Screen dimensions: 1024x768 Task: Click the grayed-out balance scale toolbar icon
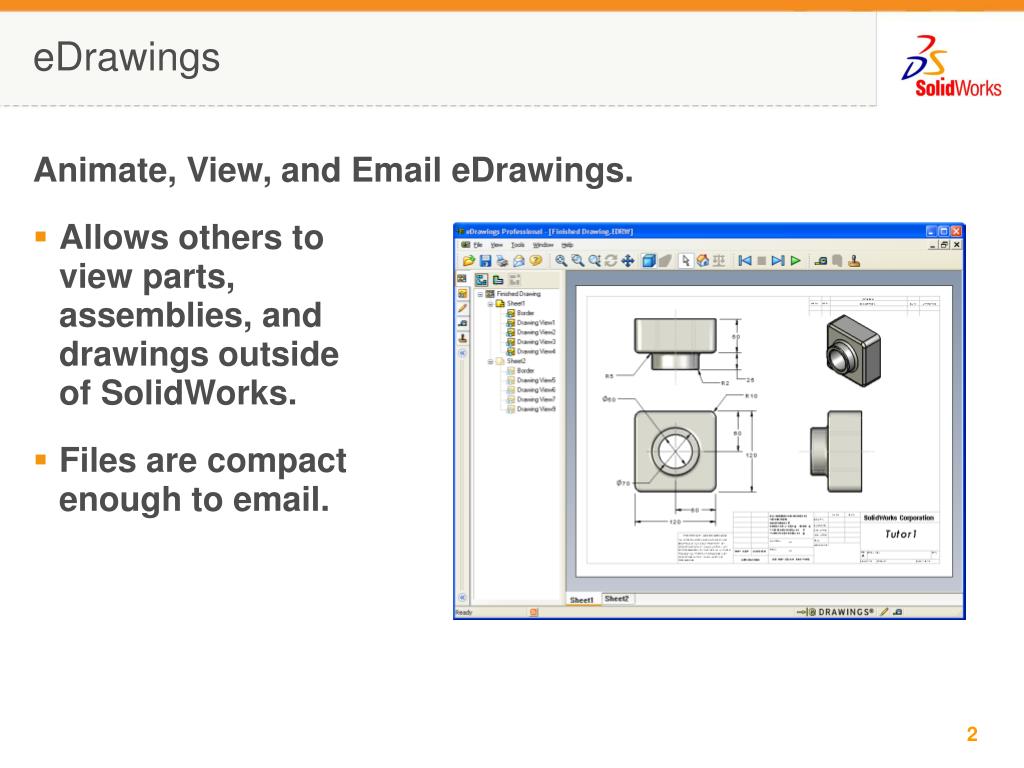pos(719,261)
